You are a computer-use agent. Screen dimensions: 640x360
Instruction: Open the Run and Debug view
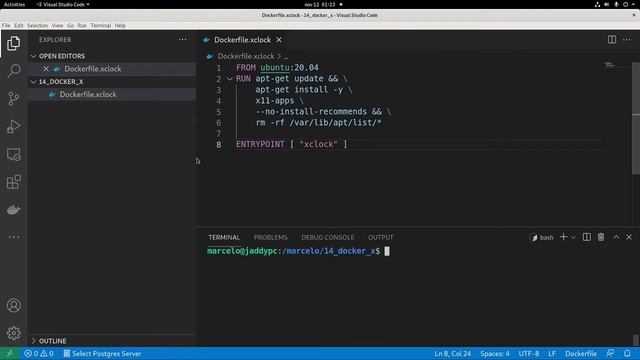coord(13,126)
